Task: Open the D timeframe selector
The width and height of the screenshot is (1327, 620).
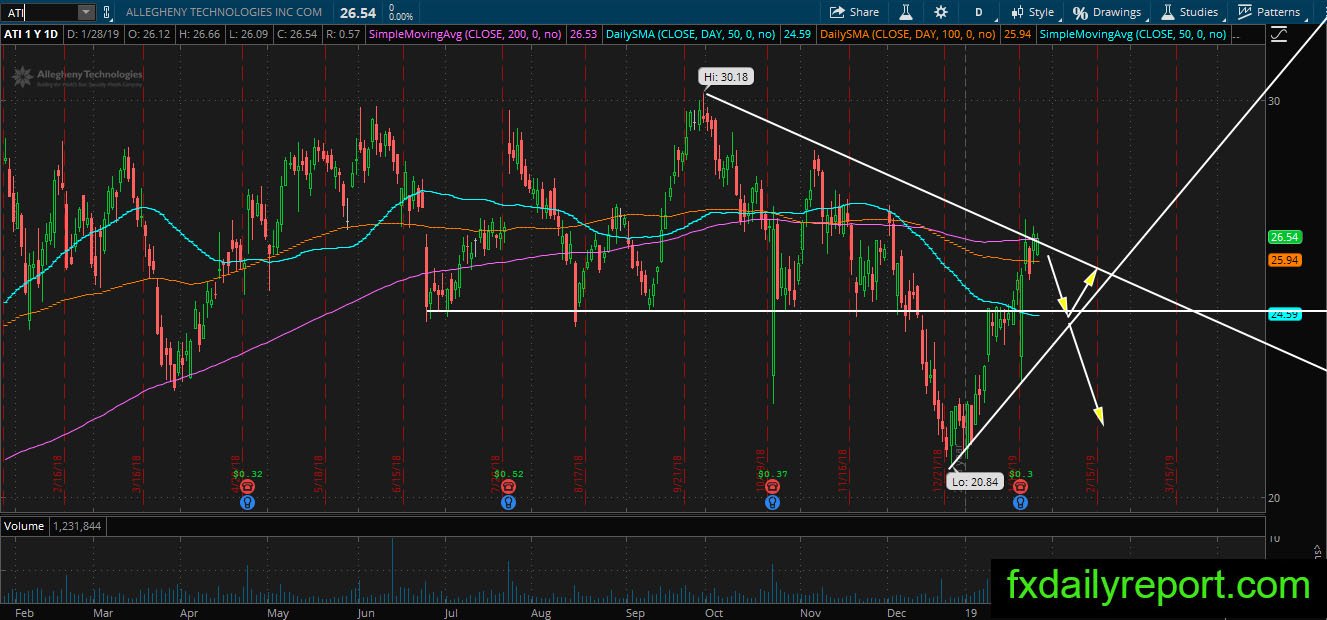Action: [x=978, y=12]
